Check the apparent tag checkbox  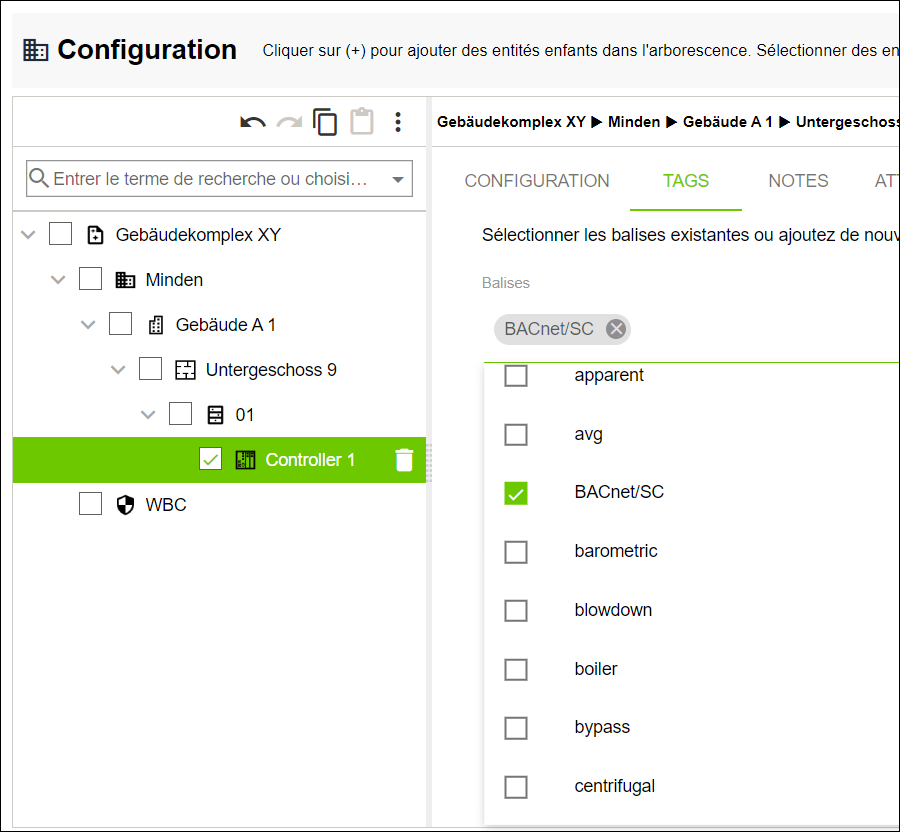(x=515, y=375)
